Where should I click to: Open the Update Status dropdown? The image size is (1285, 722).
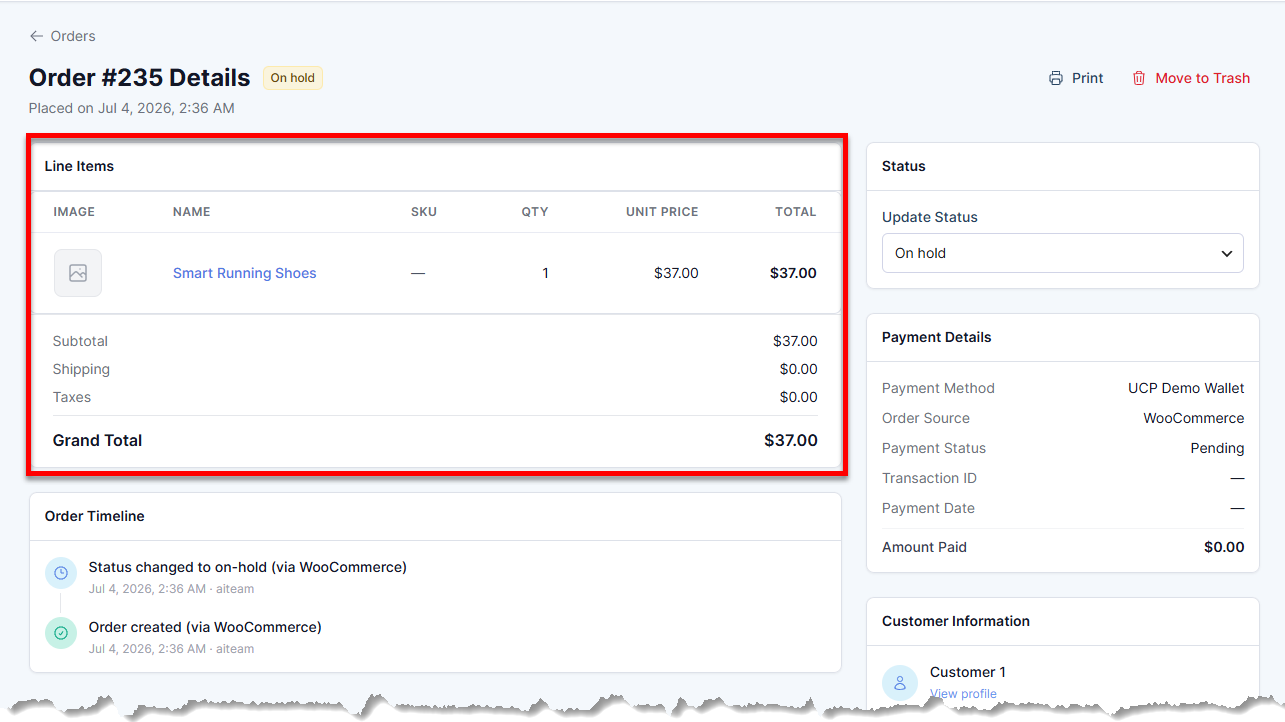[x=1062, y=253]
